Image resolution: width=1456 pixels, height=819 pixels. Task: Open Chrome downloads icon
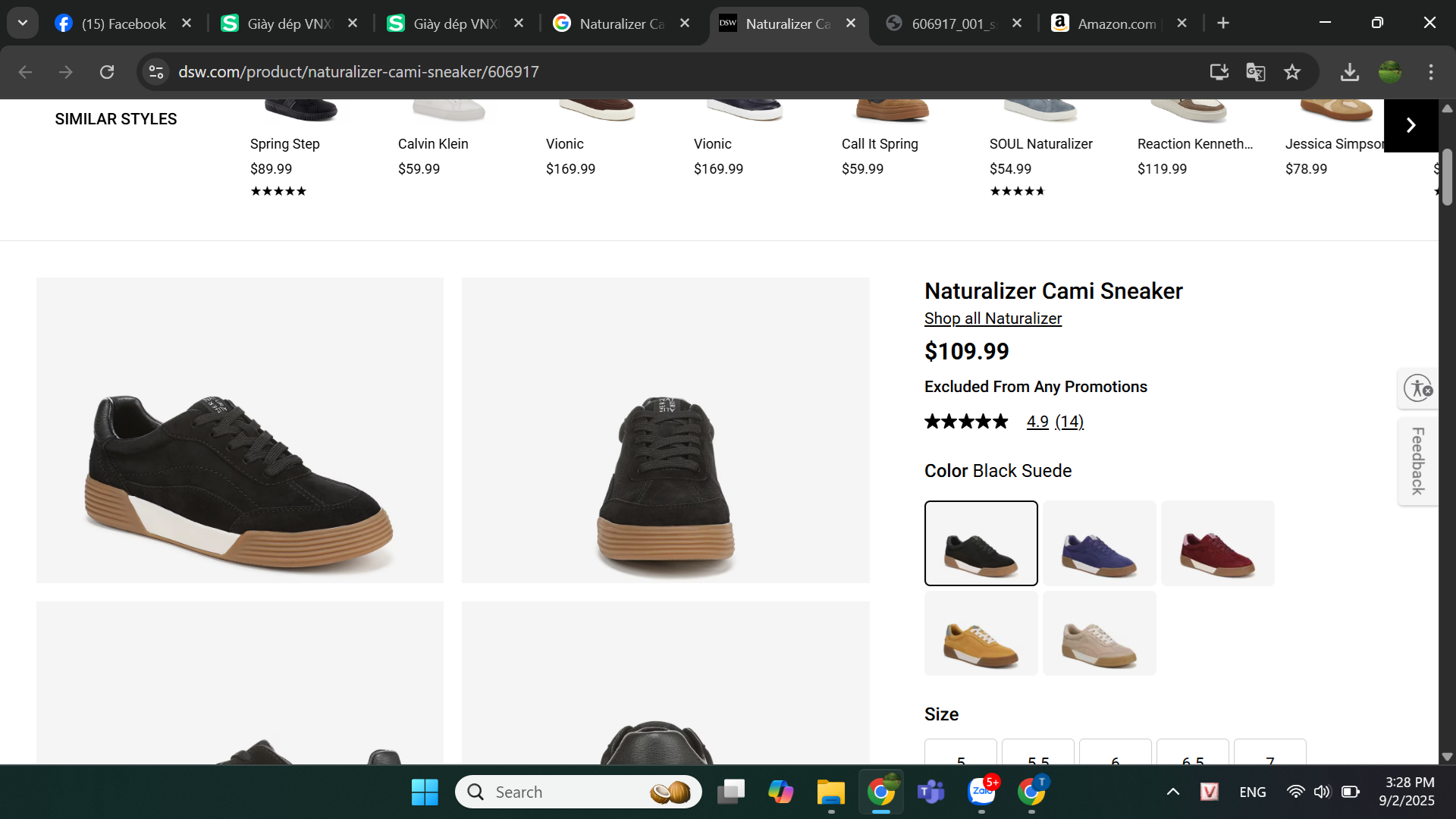pos(1349,72)
